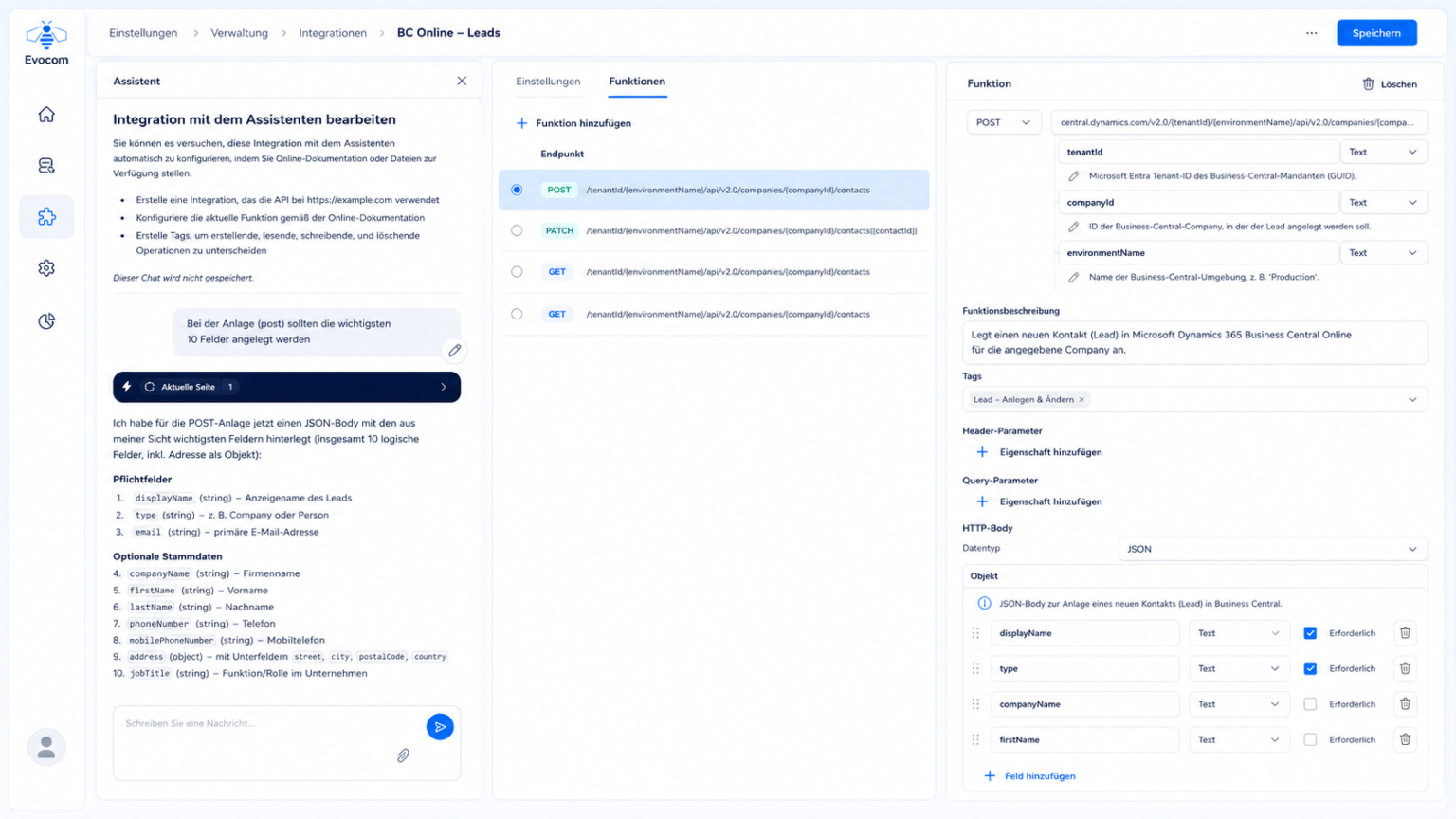1456x819 pixels.
Task: Uncheck Erforderlich for displayName
Action: pyautogui.click(x=1310, y=633)
